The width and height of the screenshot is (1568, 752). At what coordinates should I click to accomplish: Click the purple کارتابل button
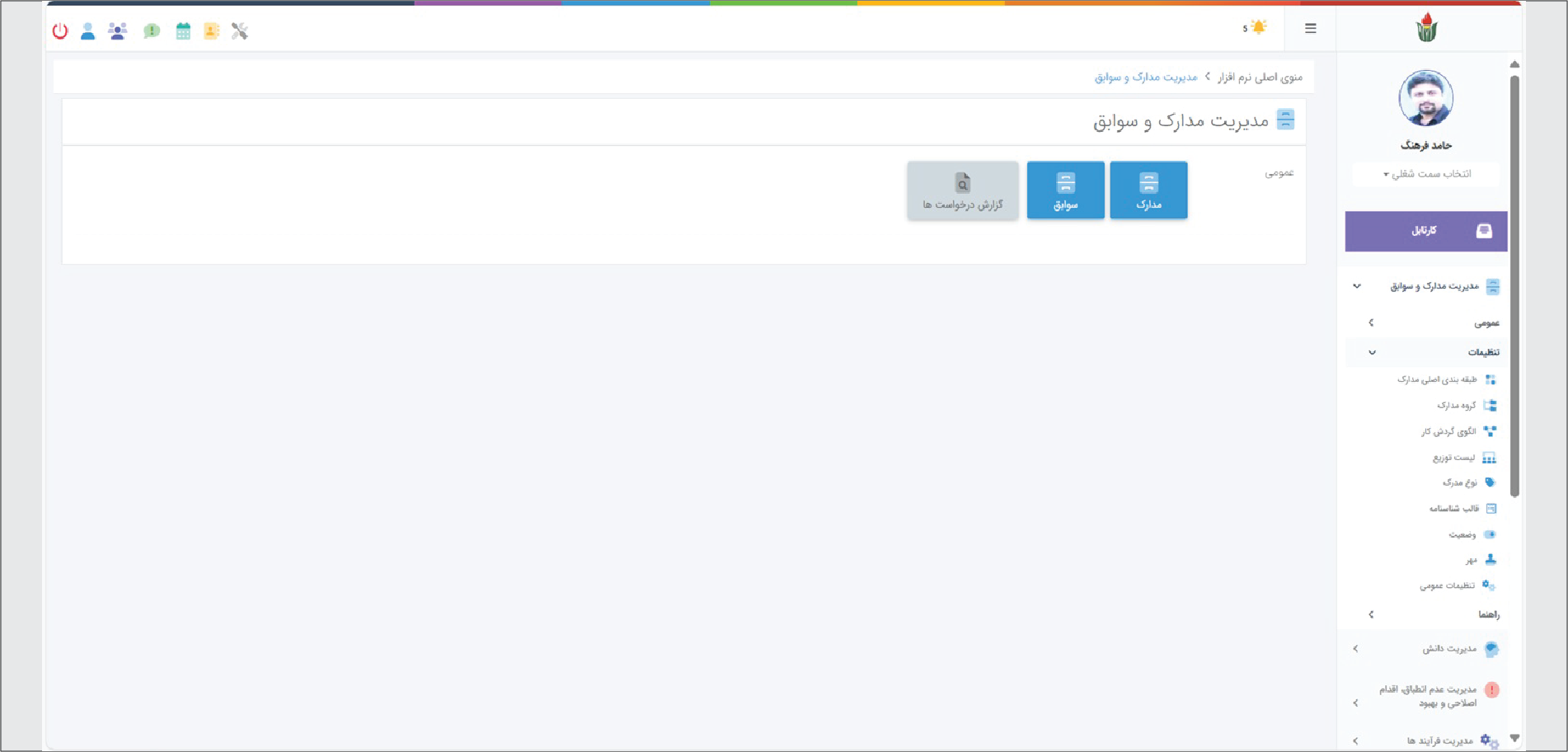pyautogui.click(x=1425, y=231)
